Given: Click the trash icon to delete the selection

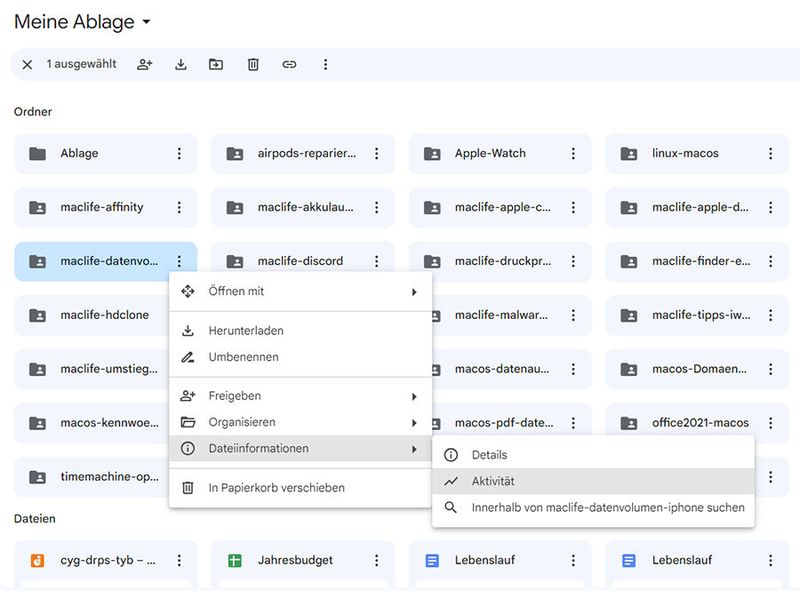Looking at the screenshot, I should 252,64.
